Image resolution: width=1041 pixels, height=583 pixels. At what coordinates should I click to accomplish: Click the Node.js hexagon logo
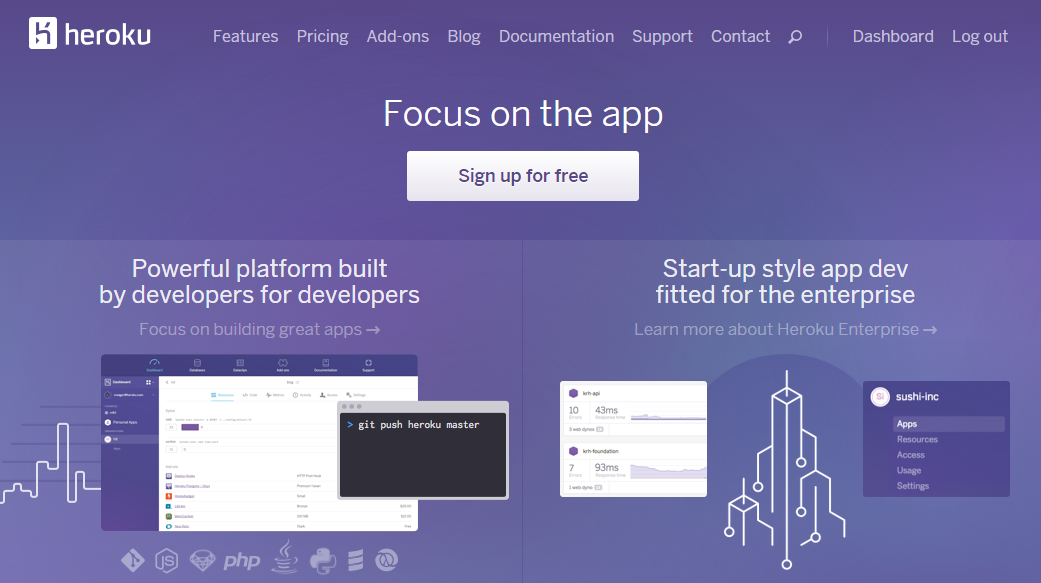[167, 561]
